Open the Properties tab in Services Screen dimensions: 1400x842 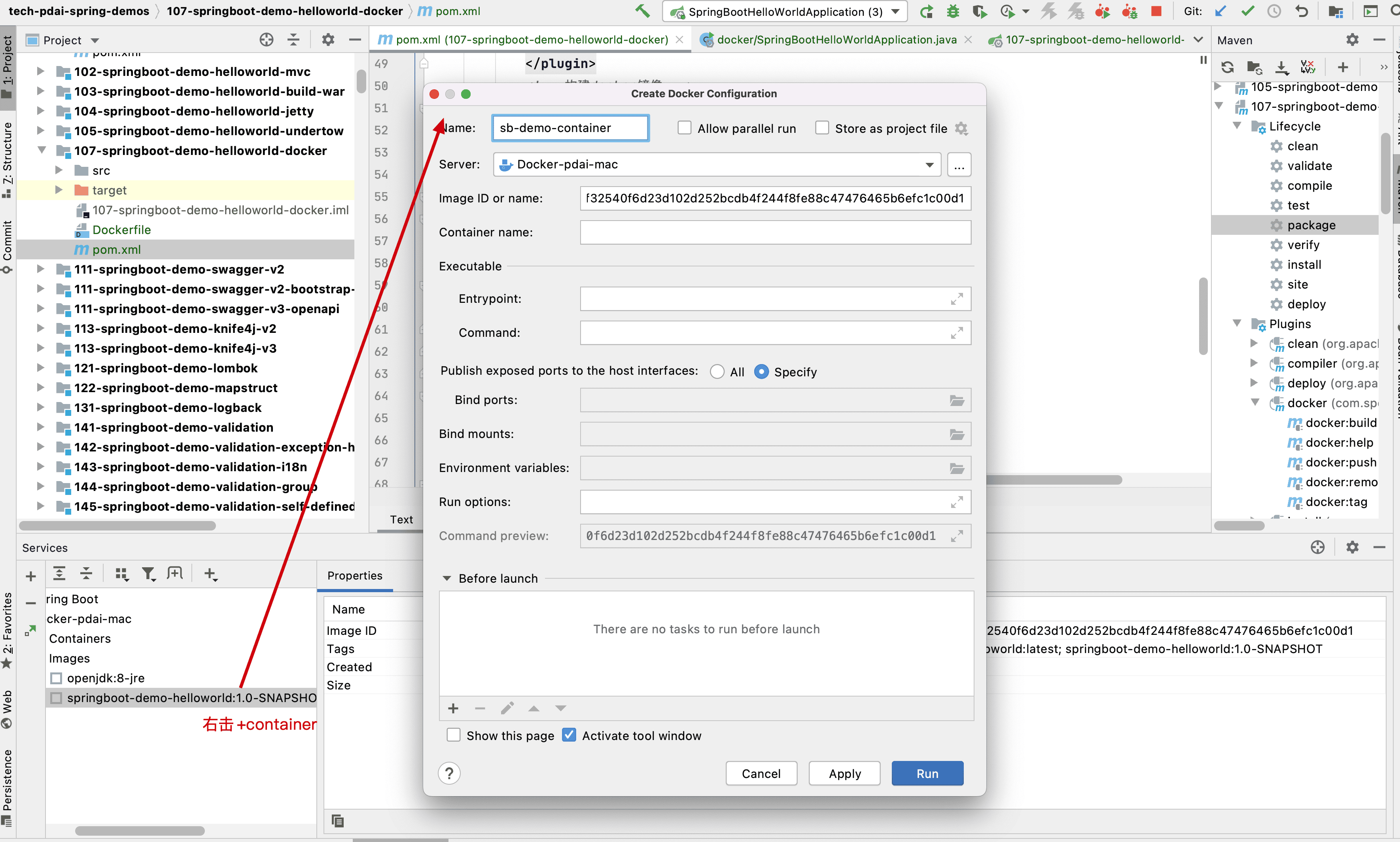[x=355, y=575]
